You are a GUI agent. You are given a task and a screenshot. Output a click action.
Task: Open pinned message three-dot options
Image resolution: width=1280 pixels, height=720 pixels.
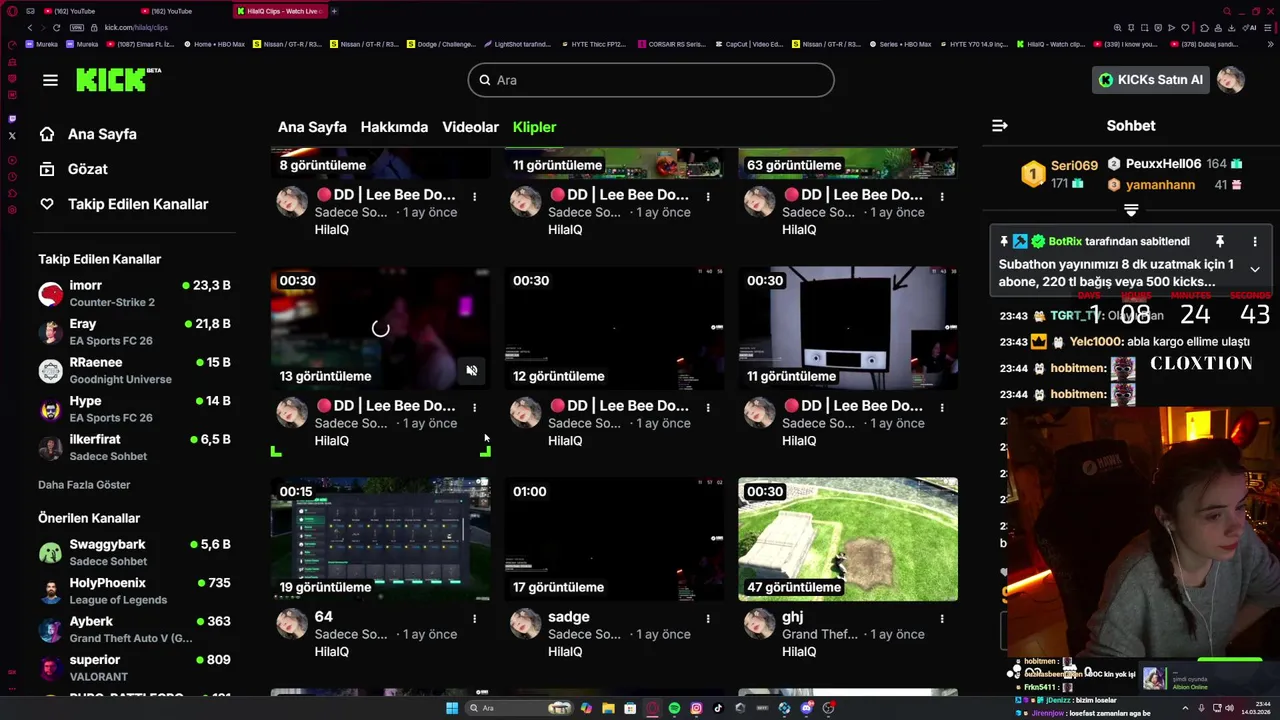click(1255, 241)
